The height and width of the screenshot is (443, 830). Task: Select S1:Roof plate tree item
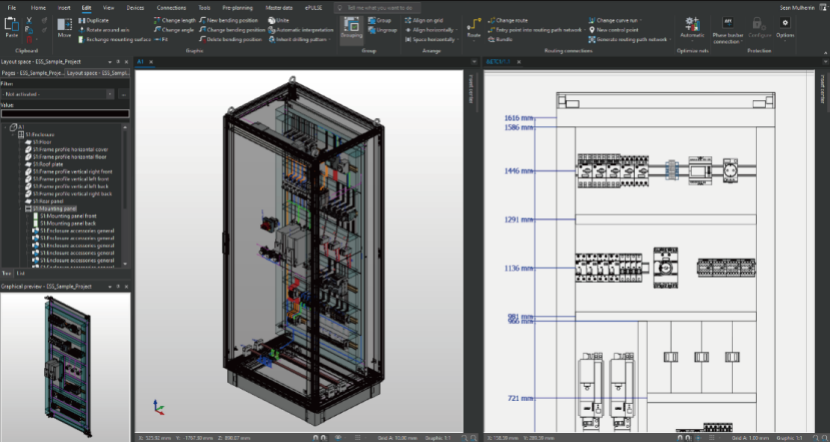(47, 164)
